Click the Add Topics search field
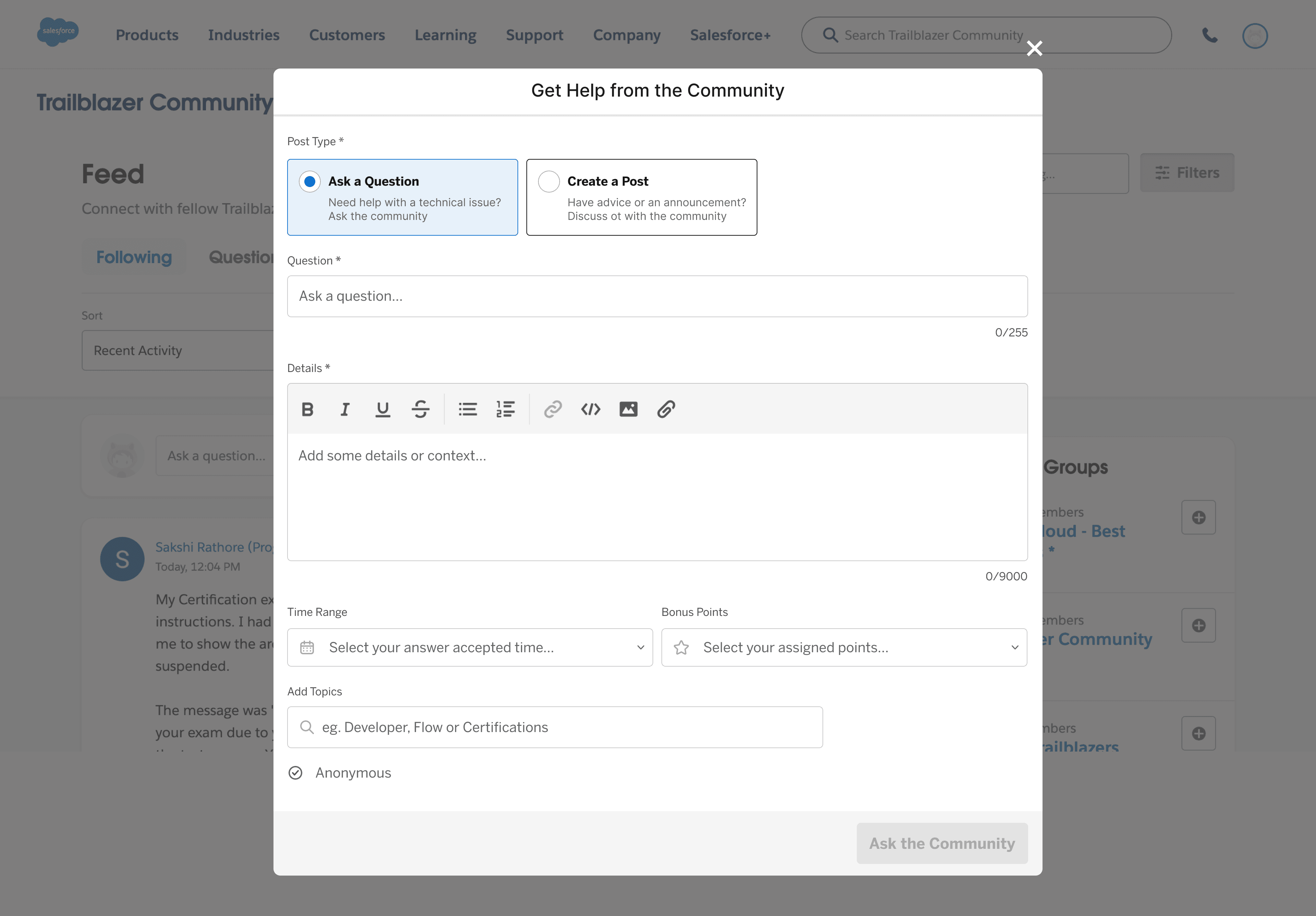 pyautogui.click(x=554, y=727)
